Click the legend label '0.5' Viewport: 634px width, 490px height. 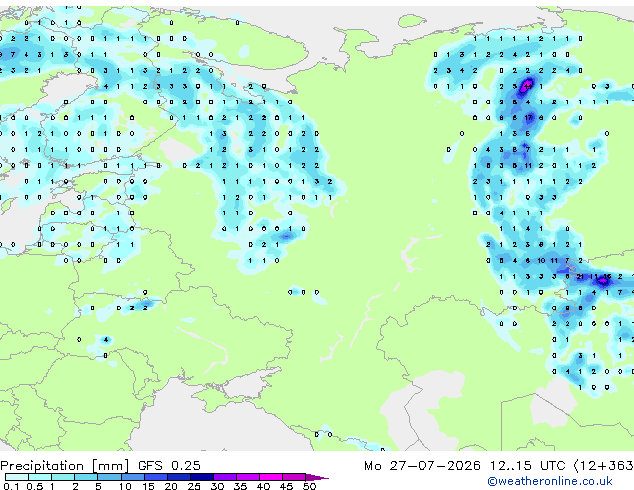34,486
